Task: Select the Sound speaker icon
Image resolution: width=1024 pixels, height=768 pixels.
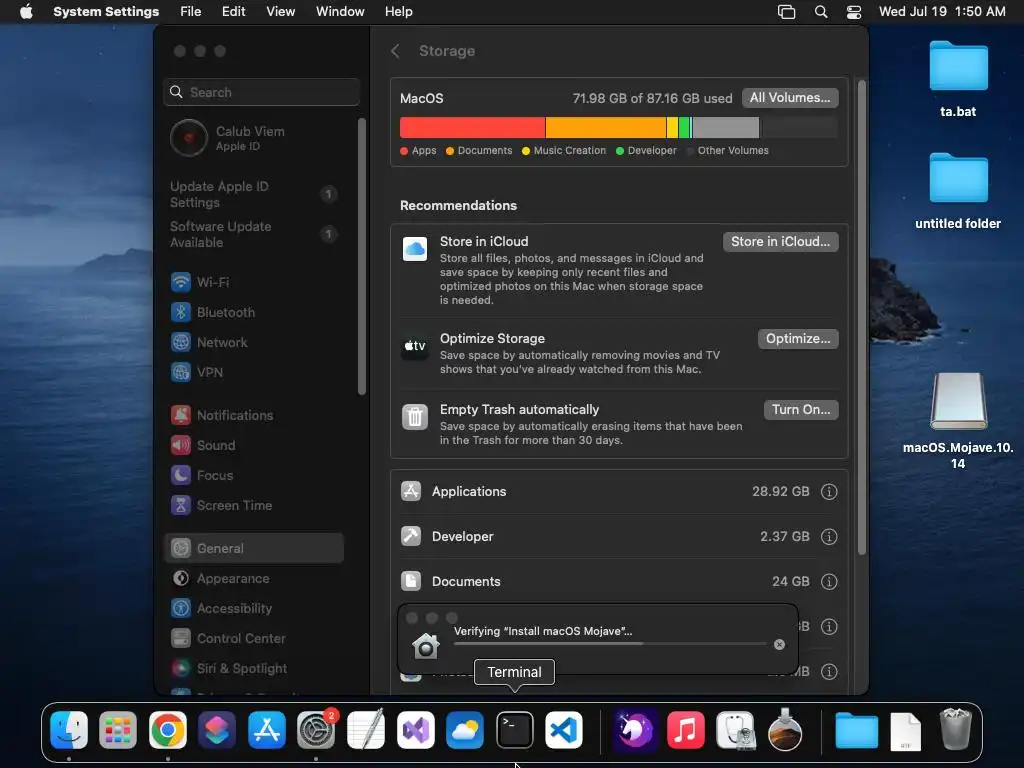Action: coord(180,445)
